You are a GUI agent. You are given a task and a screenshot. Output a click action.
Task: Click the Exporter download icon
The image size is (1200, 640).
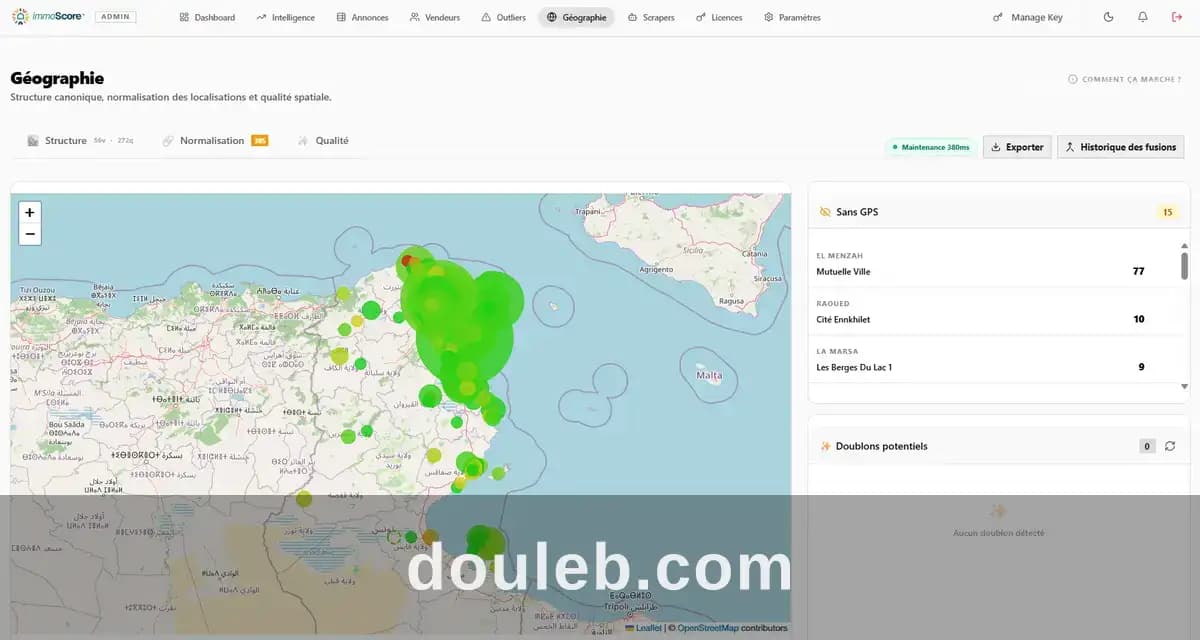coord(996,147)
